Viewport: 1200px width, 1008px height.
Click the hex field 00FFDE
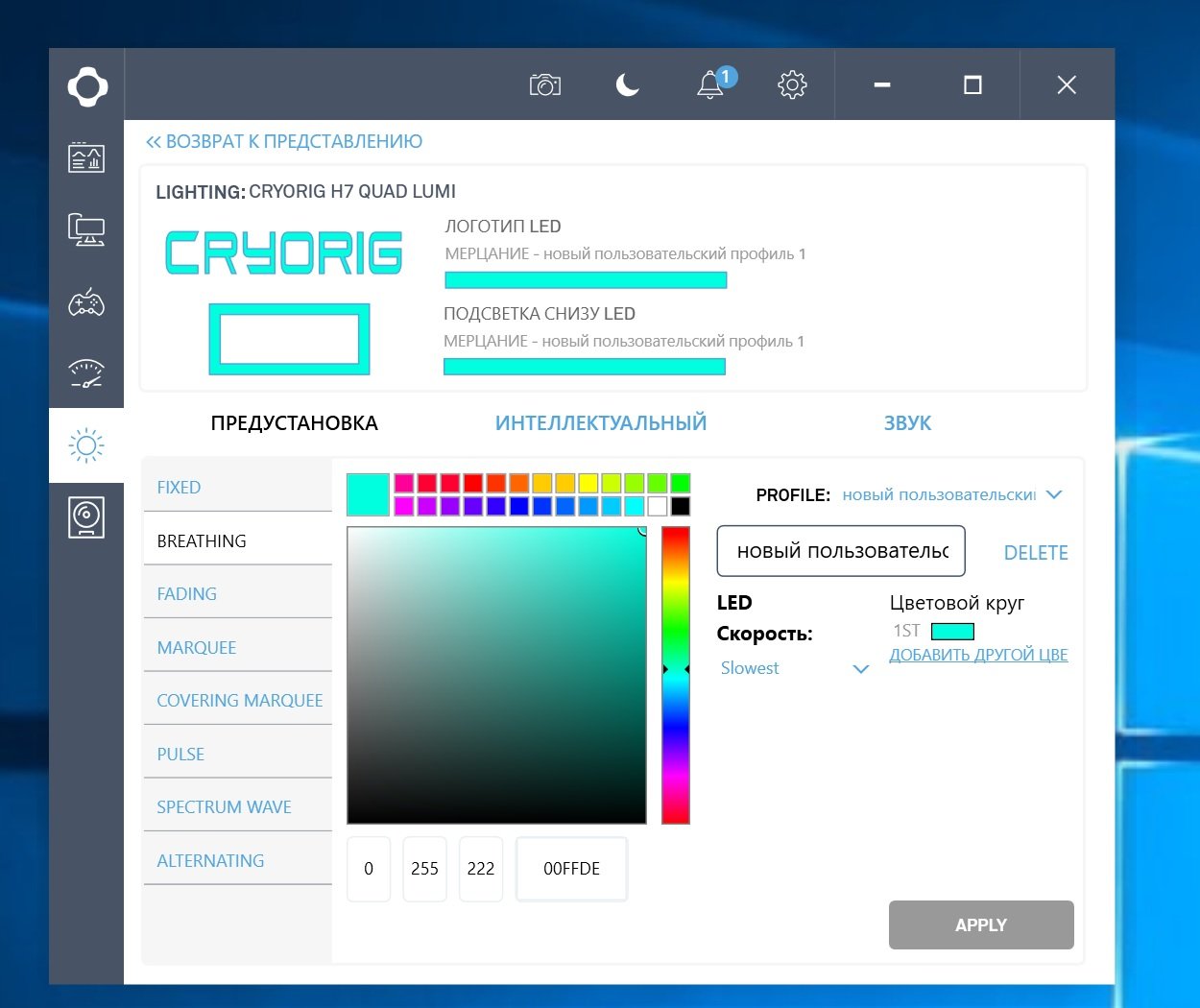tap(571, 869)
